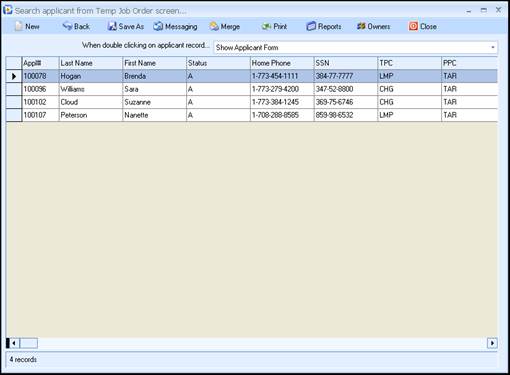
Task: Click the first name Nanette cell
Action: point(154,115)
